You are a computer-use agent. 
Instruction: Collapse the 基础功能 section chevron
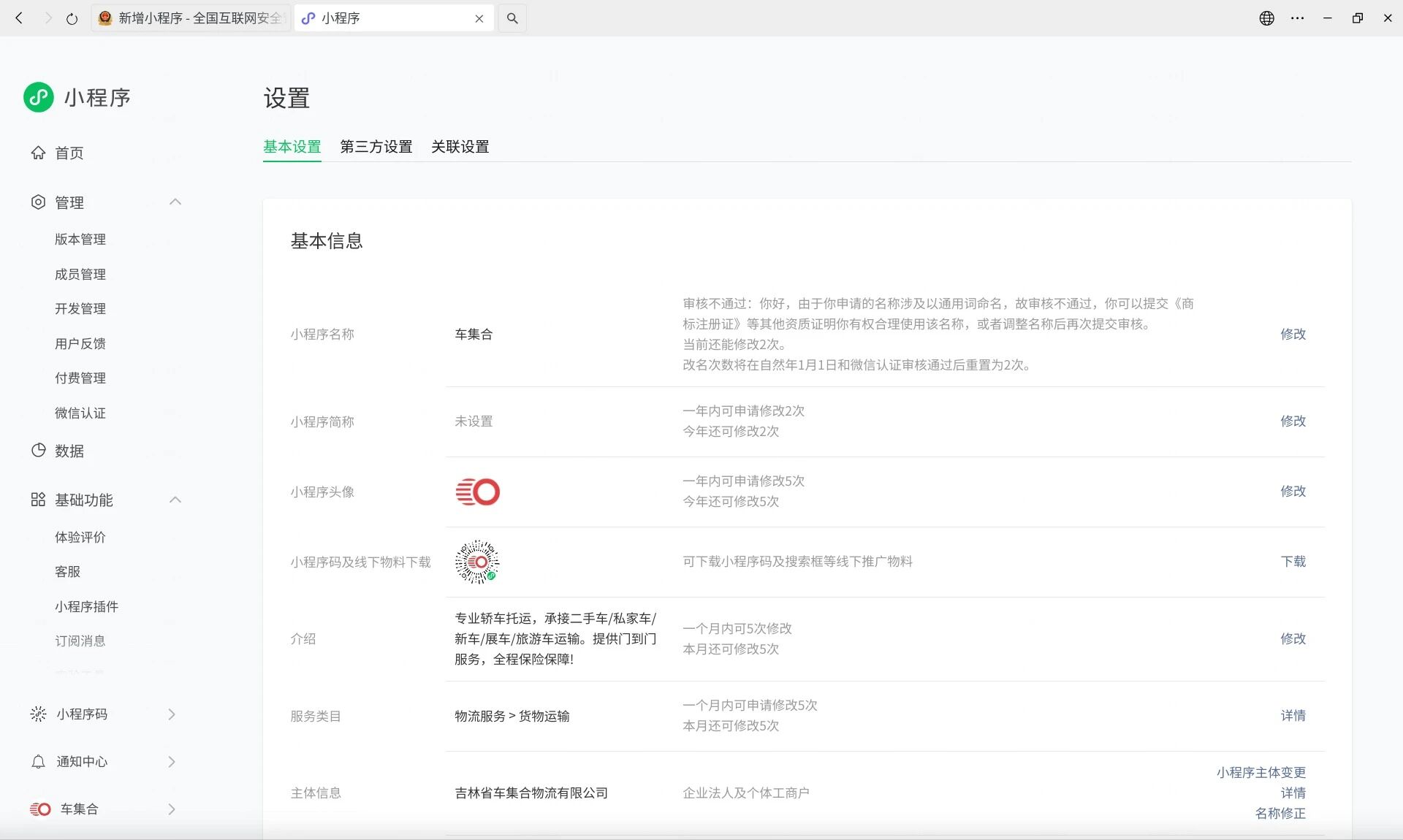175,500
